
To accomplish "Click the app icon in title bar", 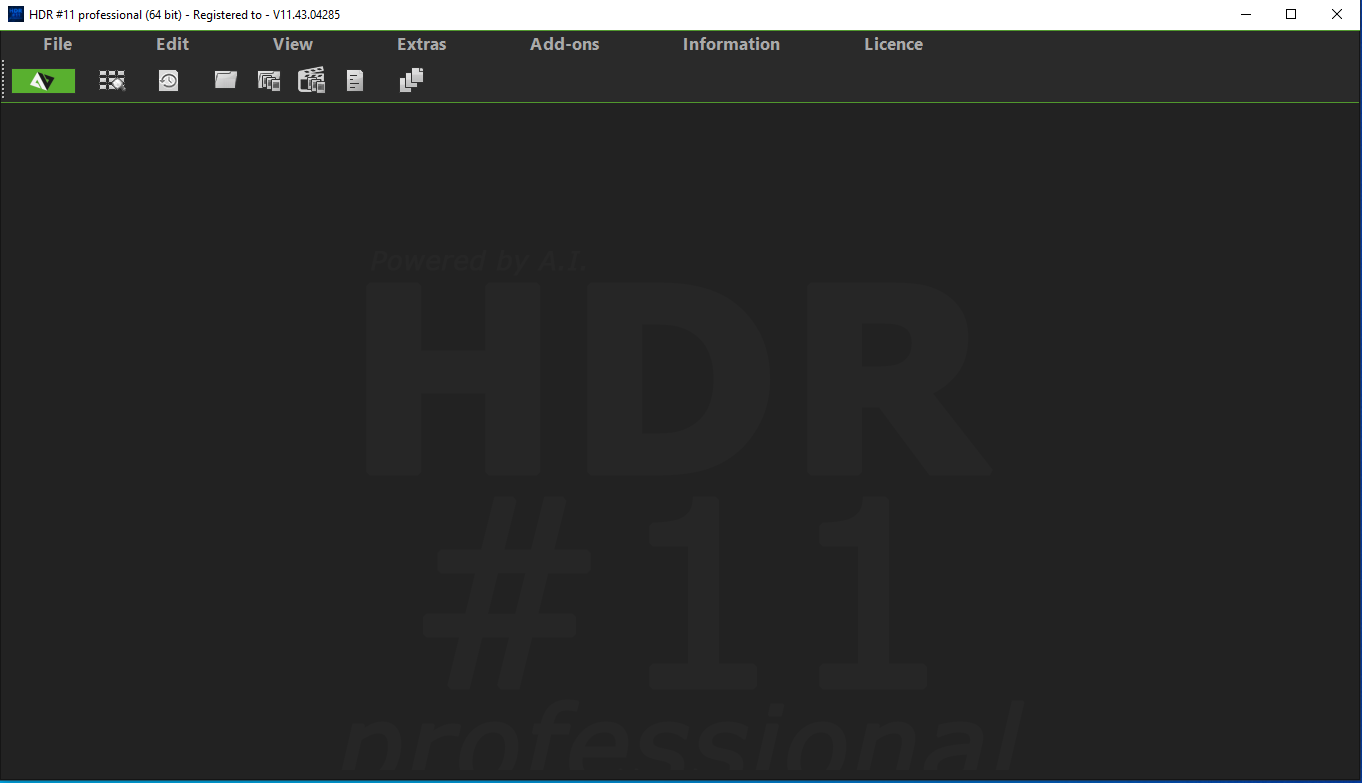I will pyautogui.click(x=15, y=14).
